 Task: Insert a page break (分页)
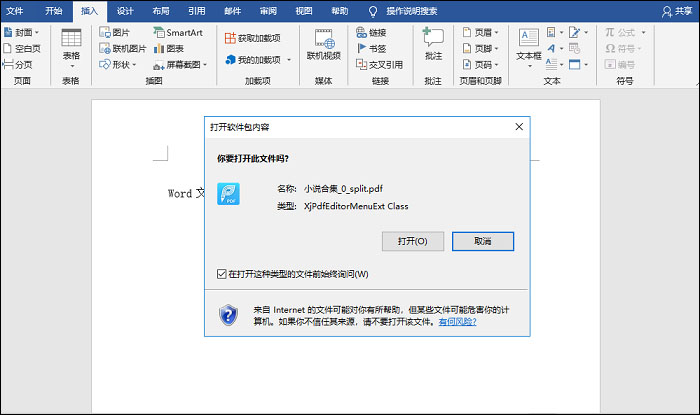[17, 65]
